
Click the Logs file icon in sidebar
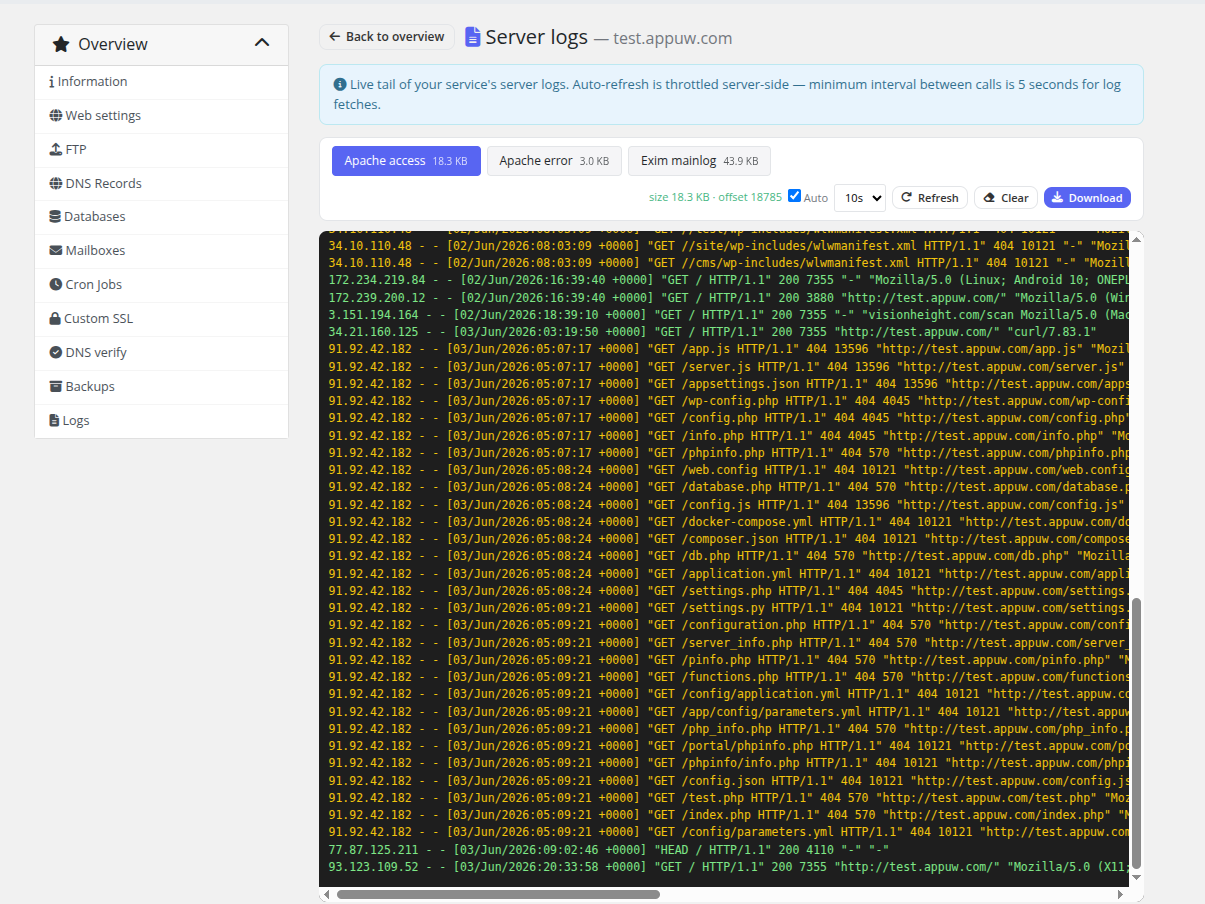pyautogui.click(x=54, y=421)
